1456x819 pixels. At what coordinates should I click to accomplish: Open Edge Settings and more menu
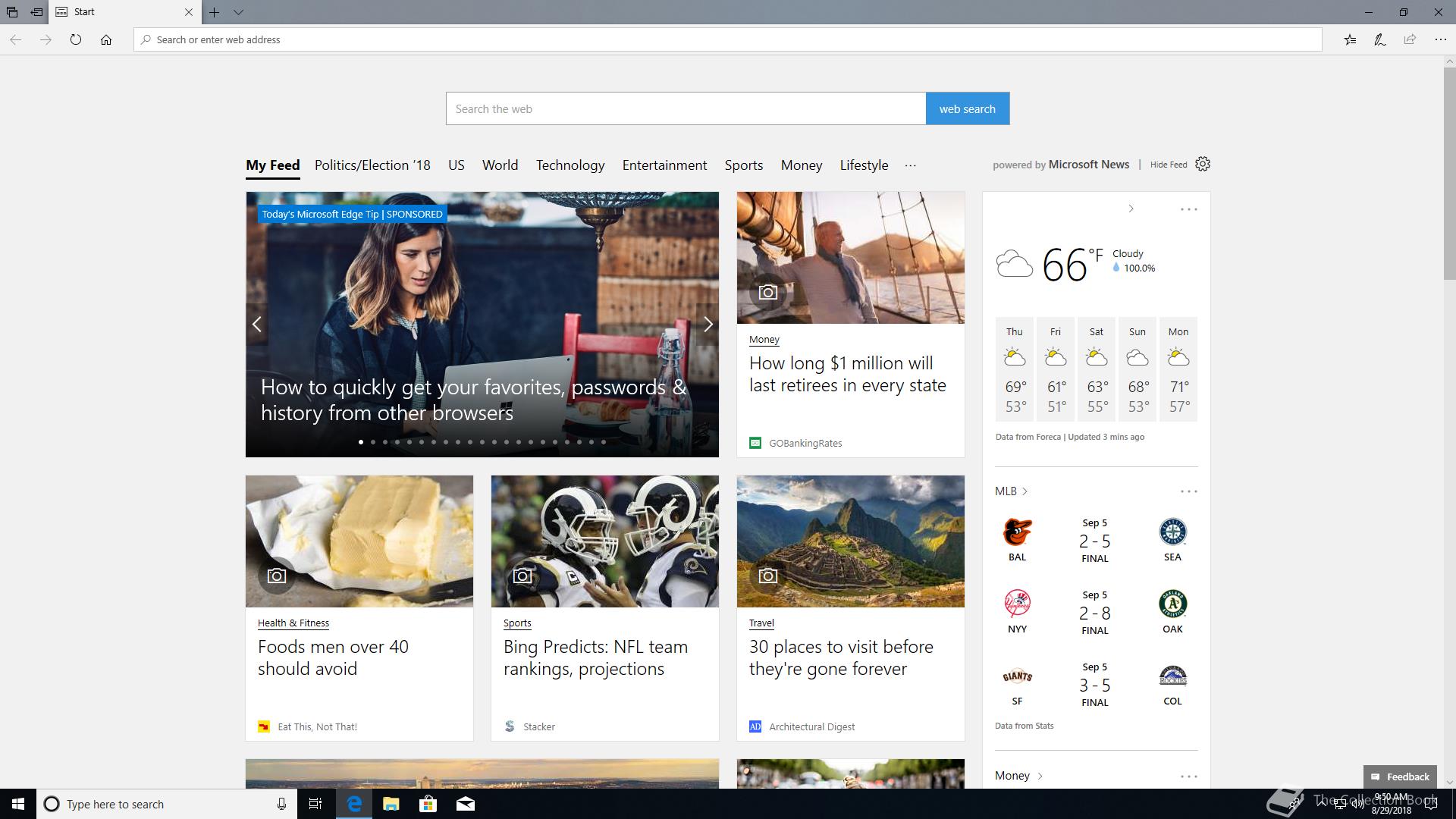1440,39
